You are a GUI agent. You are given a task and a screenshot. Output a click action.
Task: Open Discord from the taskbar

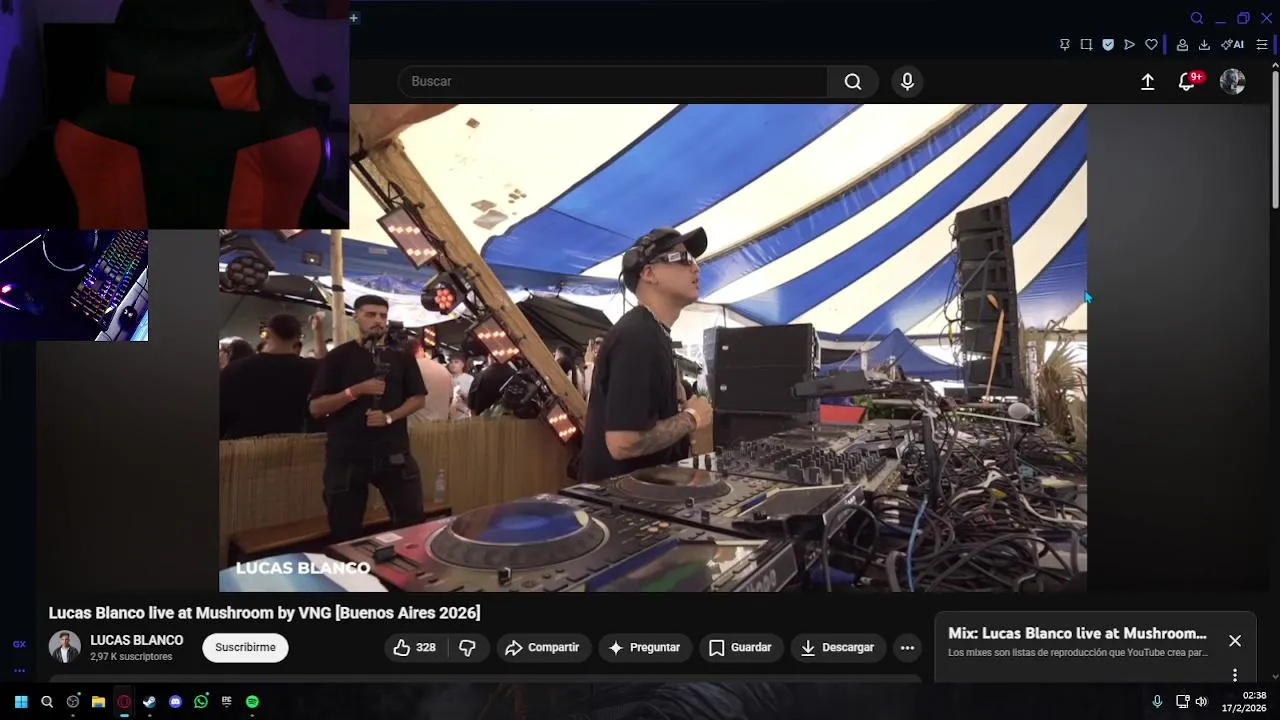(175, 702)
